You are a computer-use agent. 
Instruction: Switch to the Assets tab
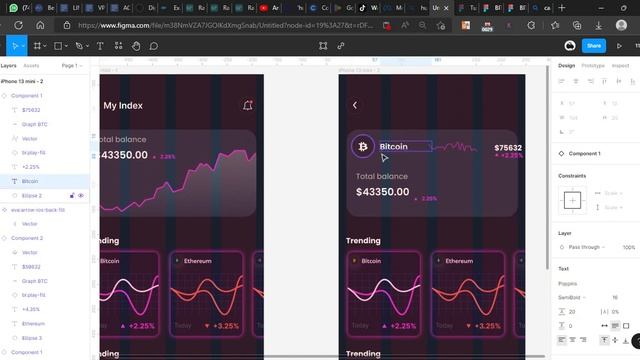pyautogui.click(x=31, y=65)
